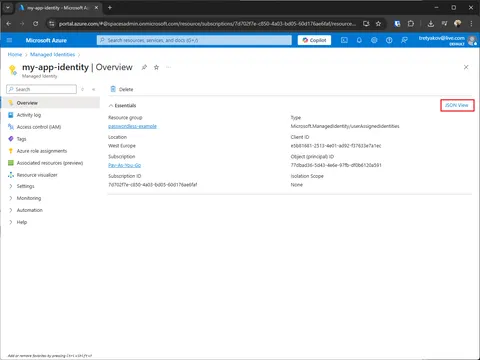This screenshot has height=360, width=480.
Task: Click the Bitwarden shield extension icon
Action: point(397,24)
